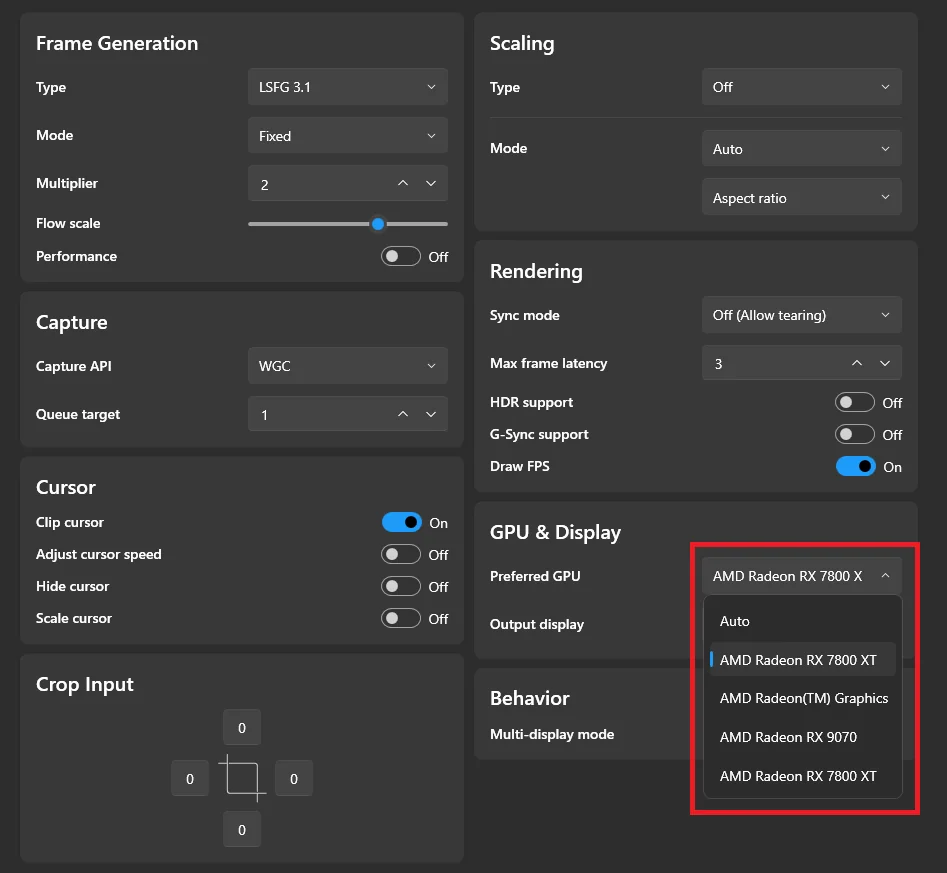
Task: Click the top crop value field
Action: tap(242, 727)
